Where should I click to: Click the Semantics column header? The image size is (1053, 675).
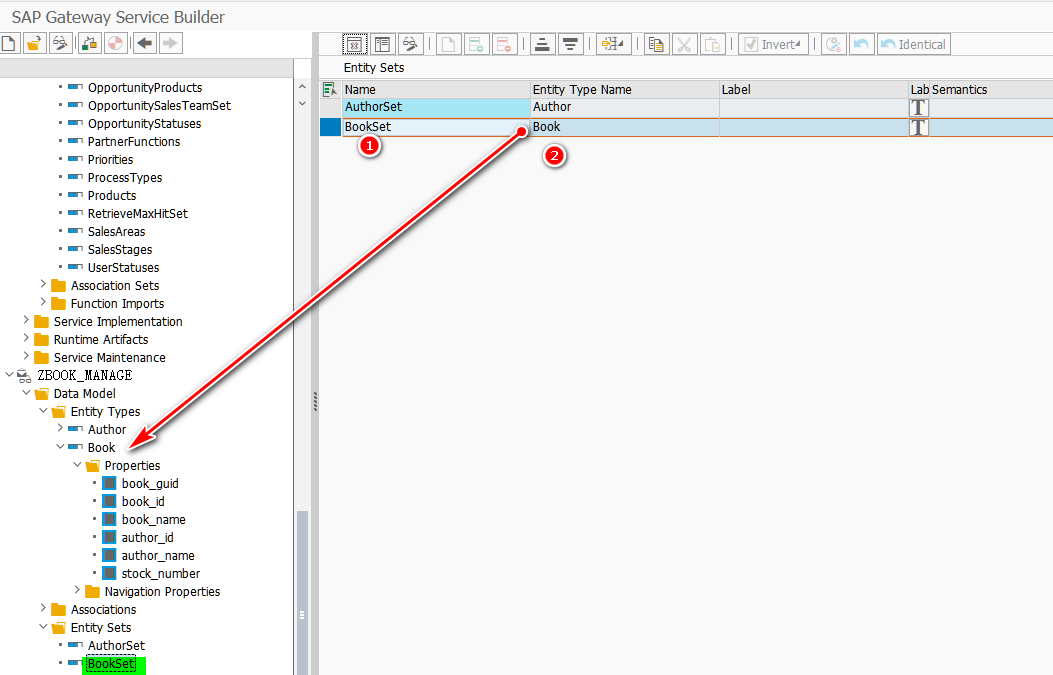point(991,89)
